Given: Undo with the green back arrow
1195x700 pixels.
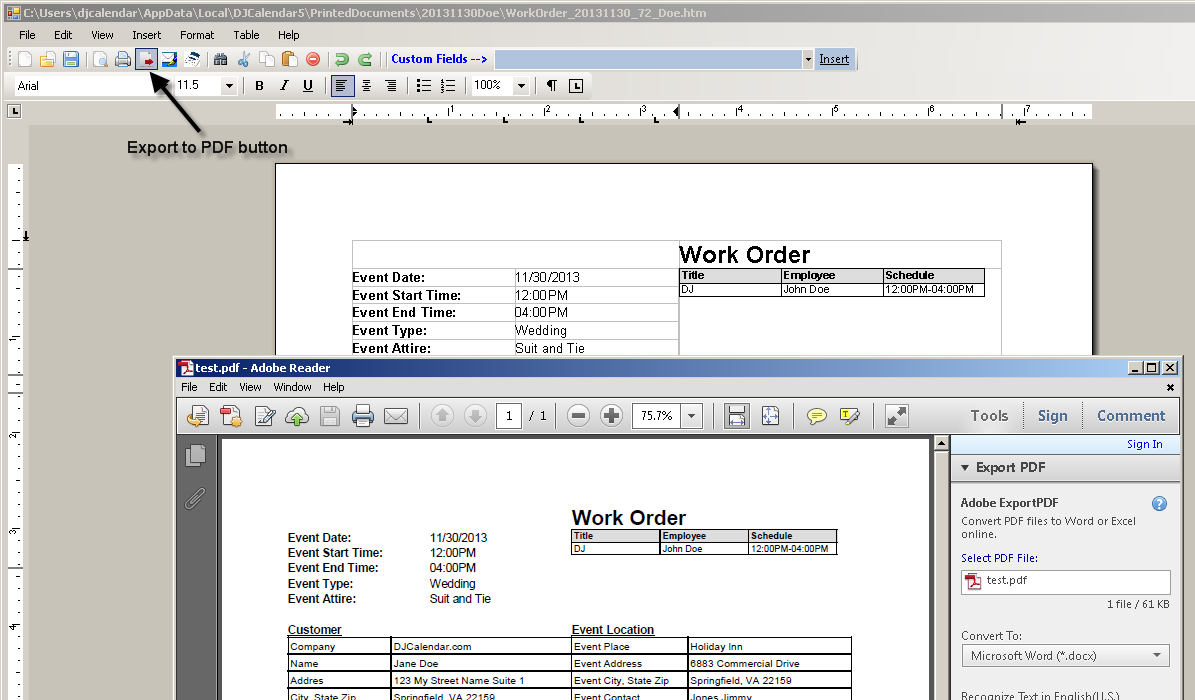Looking at the screenshot, I should tap(341, 59).
